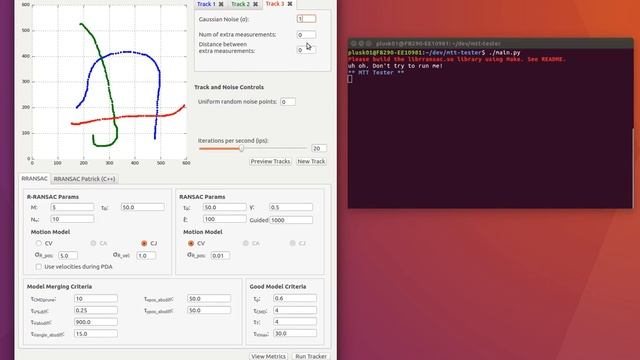640x360 pixels.
Task: Click the ips value box showing 20
Action: click(318, 148)
